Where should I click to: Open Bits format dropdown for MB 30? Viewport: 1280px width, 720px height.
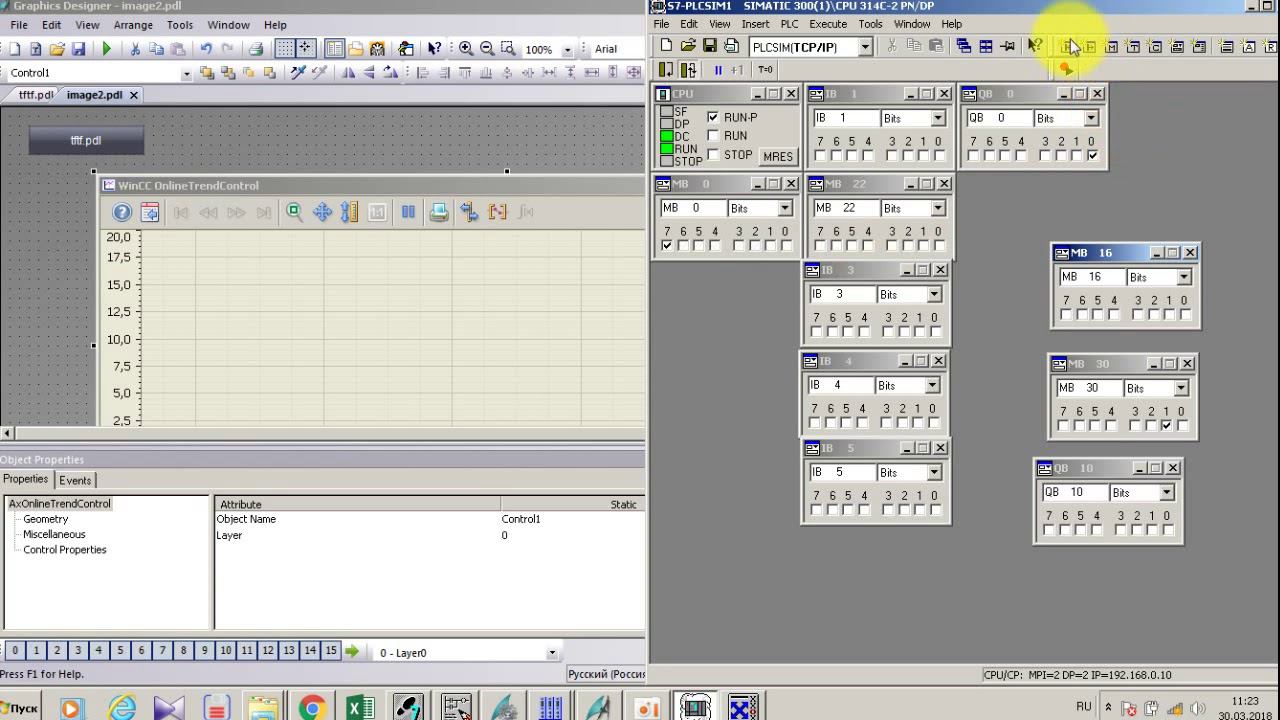[1181, 388]
